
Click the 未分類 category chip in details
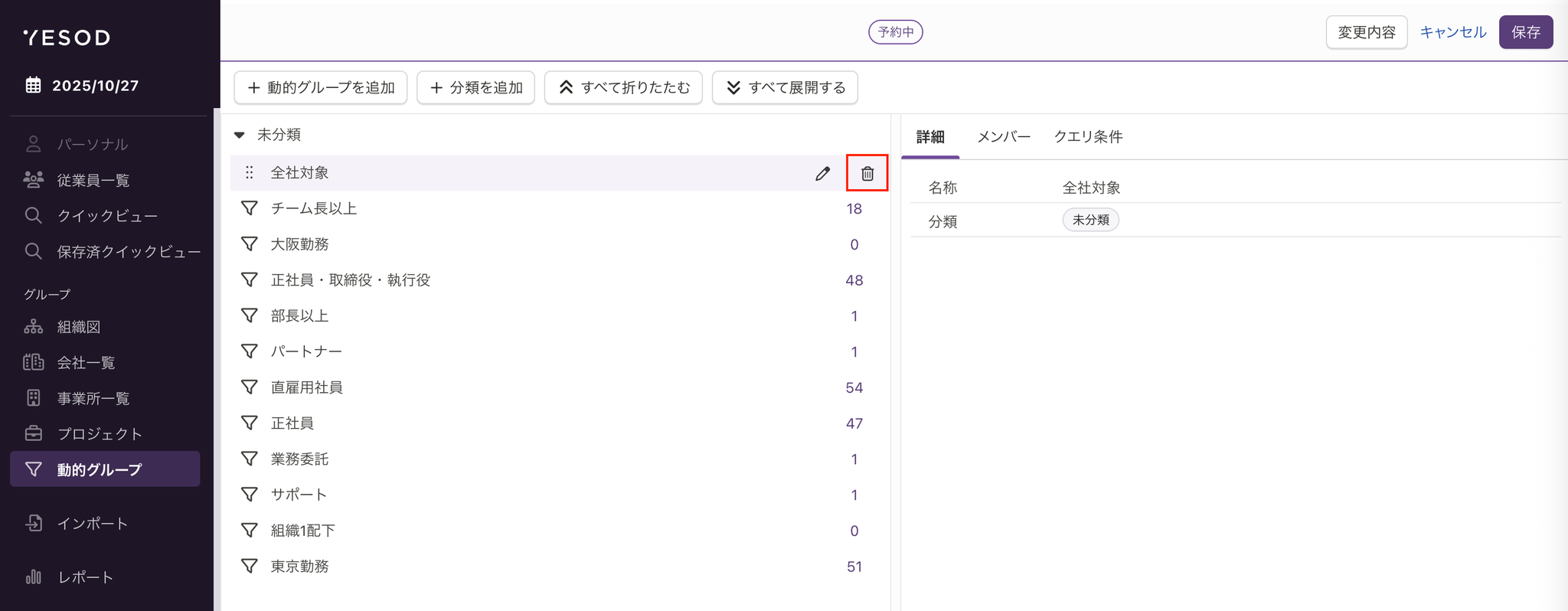[x=1090, y=221]
